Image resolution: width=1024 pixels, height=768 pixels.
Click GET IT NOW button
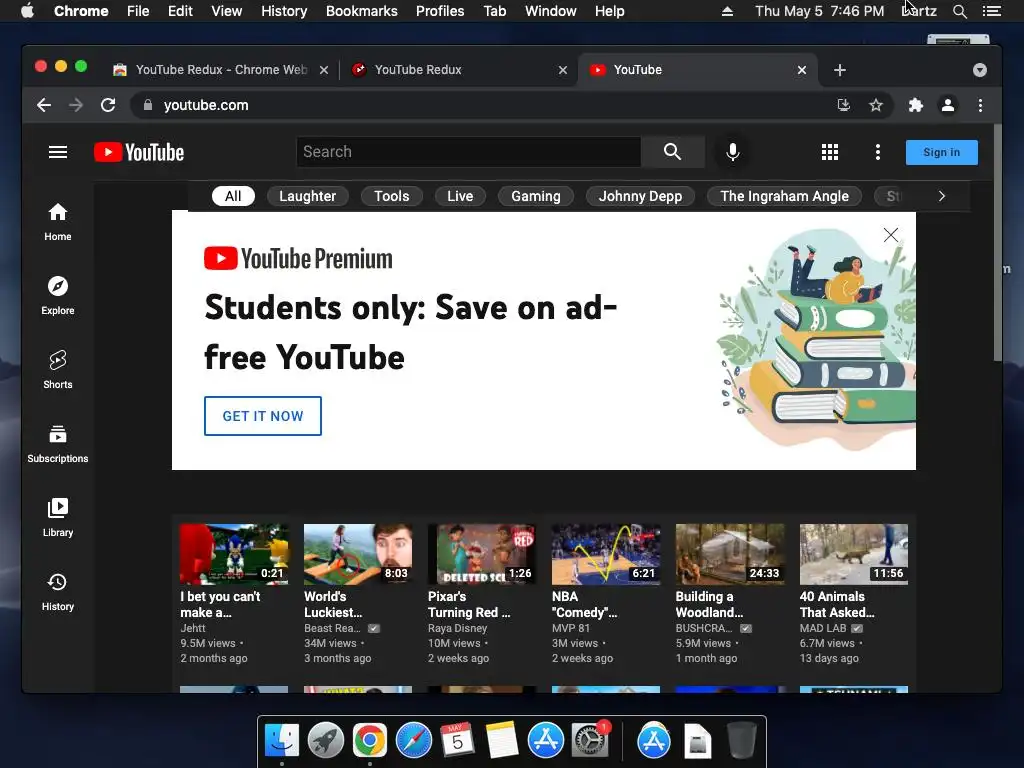(x=263, y=416)
